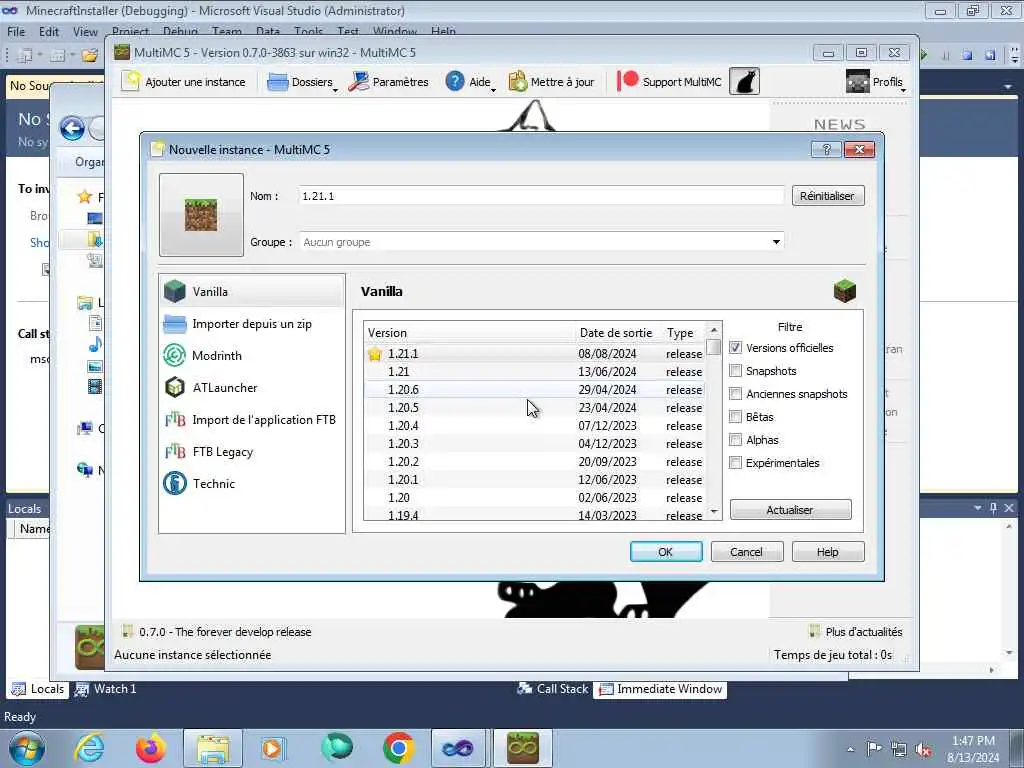The height and width of the screenshot is (768, 1024).
Task: Click the Support MultiMC Patreon button
Action: point(669,82)
